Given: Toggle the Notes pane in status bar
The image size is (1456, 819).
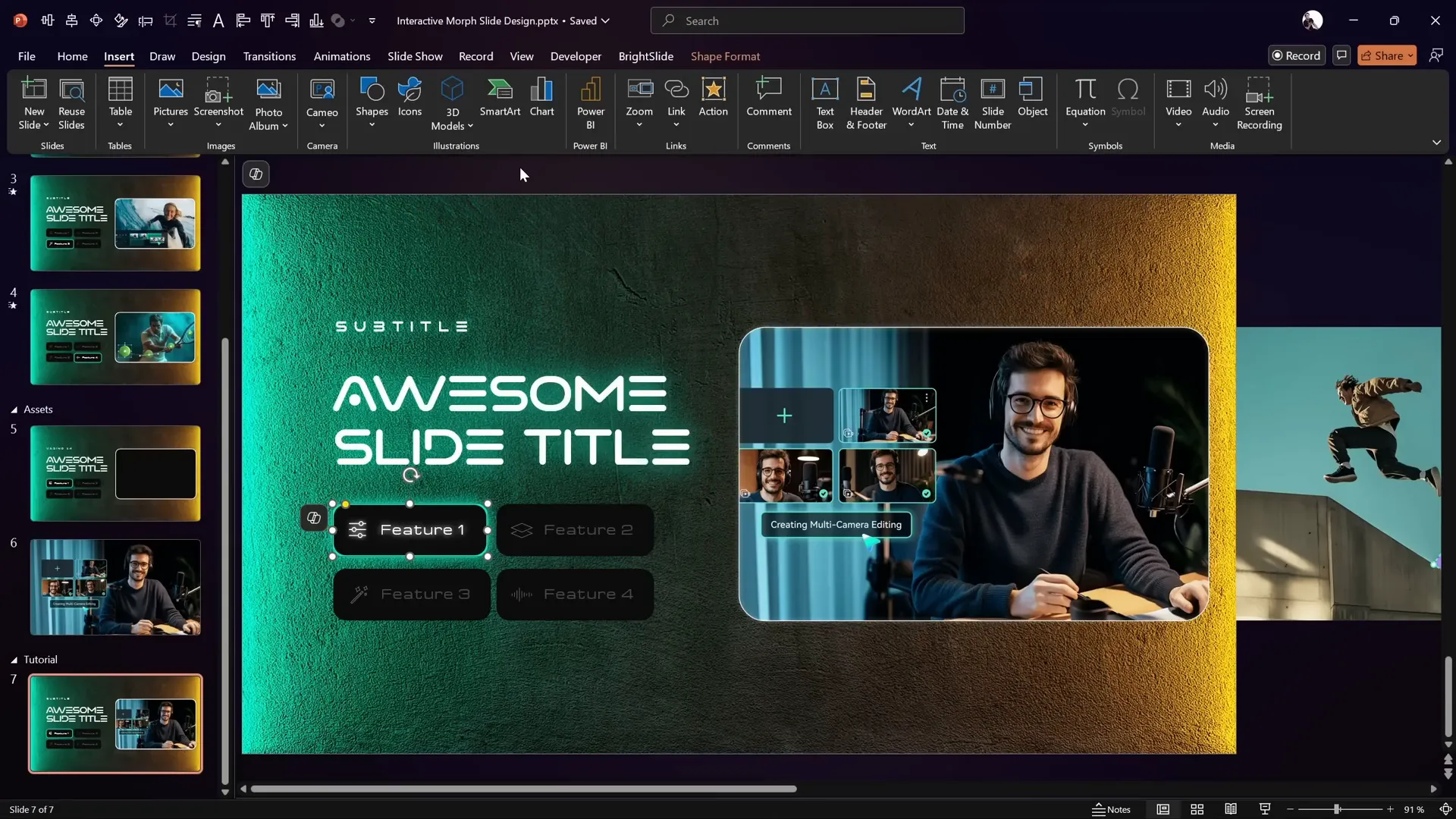Looking at the screenshot, I should point(1111,809).
